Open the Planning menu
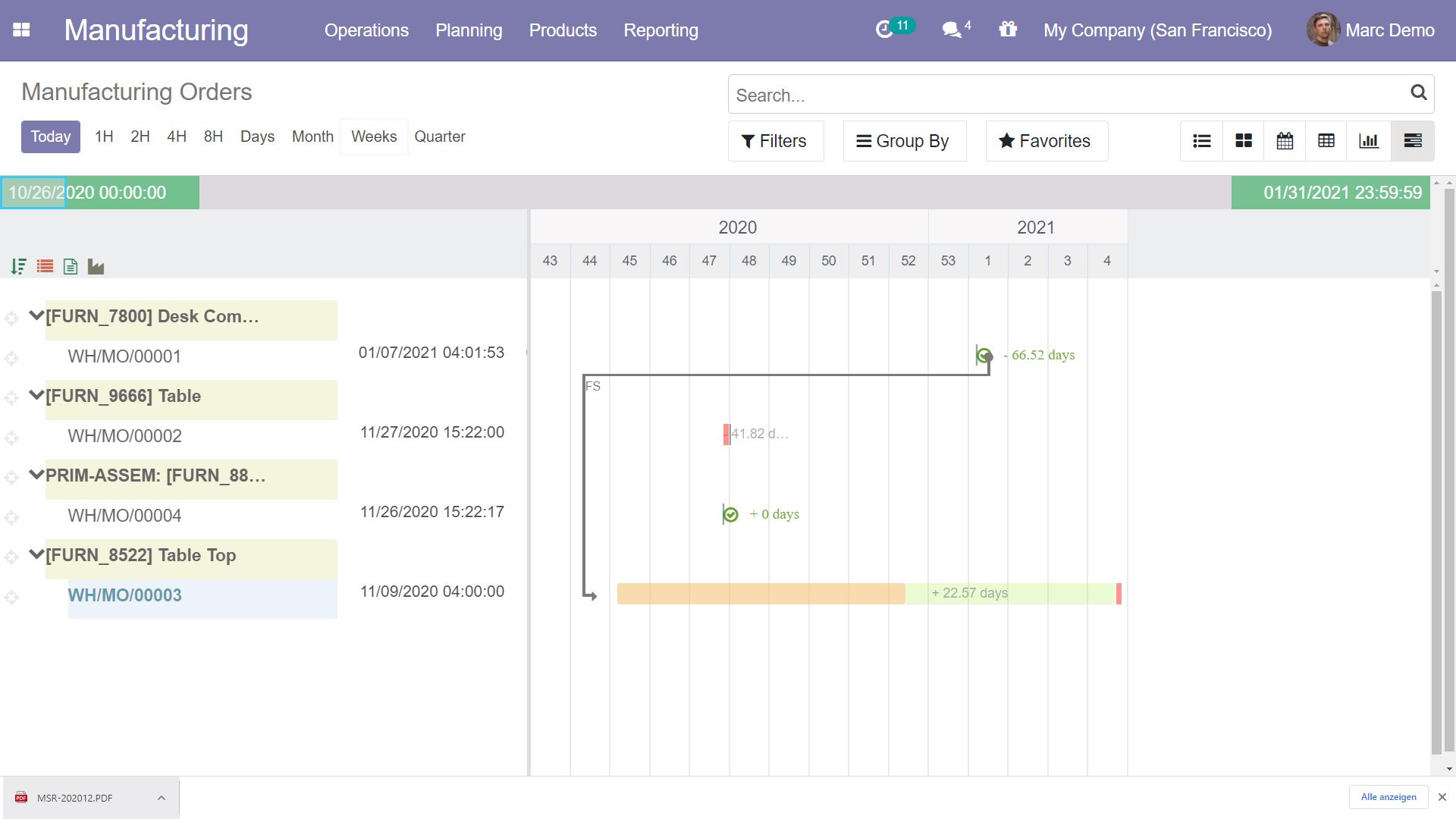Screen dimensions: 1456x819 [468, 30]
